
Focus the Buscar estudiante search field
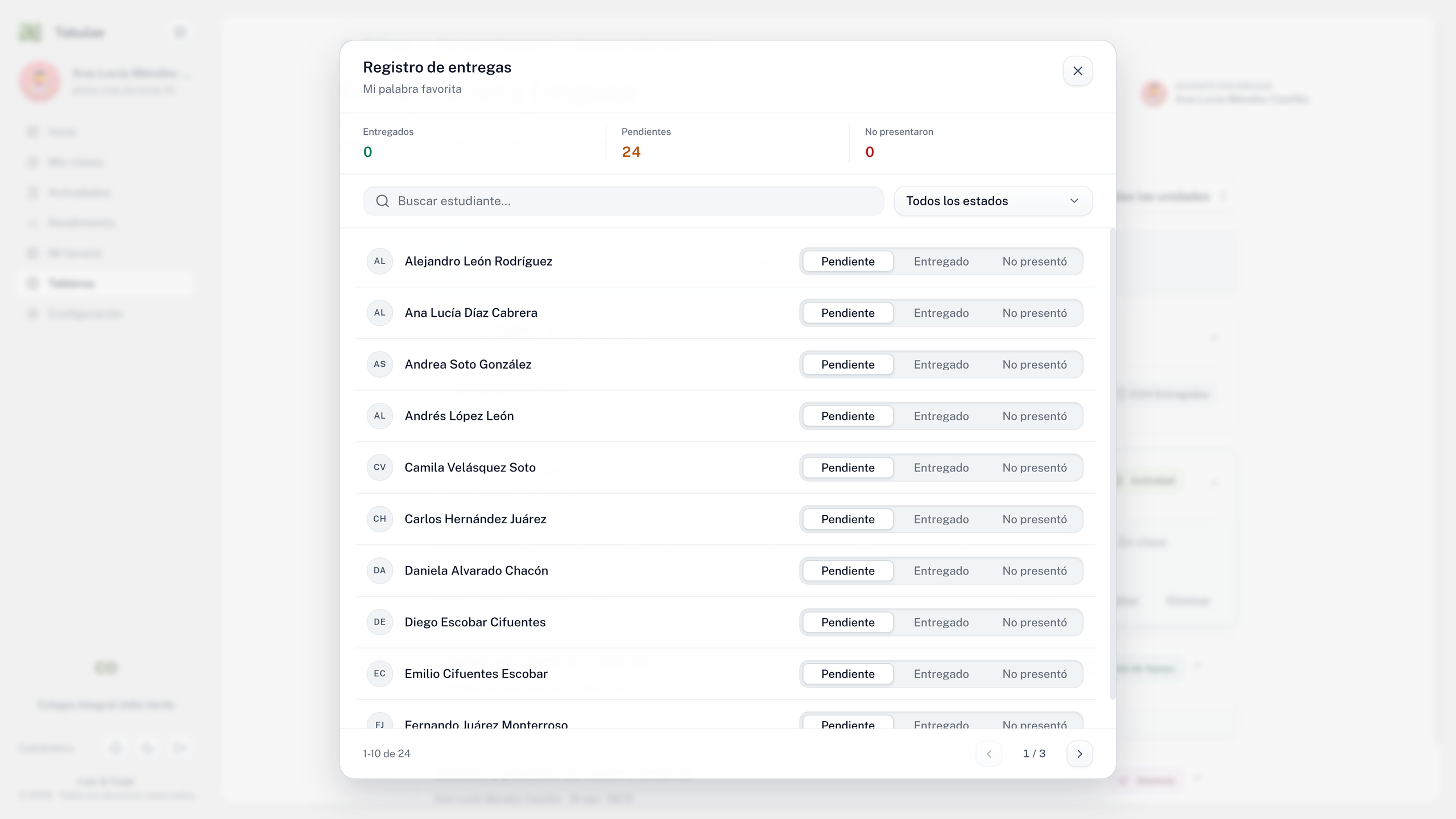coord(623,201)
